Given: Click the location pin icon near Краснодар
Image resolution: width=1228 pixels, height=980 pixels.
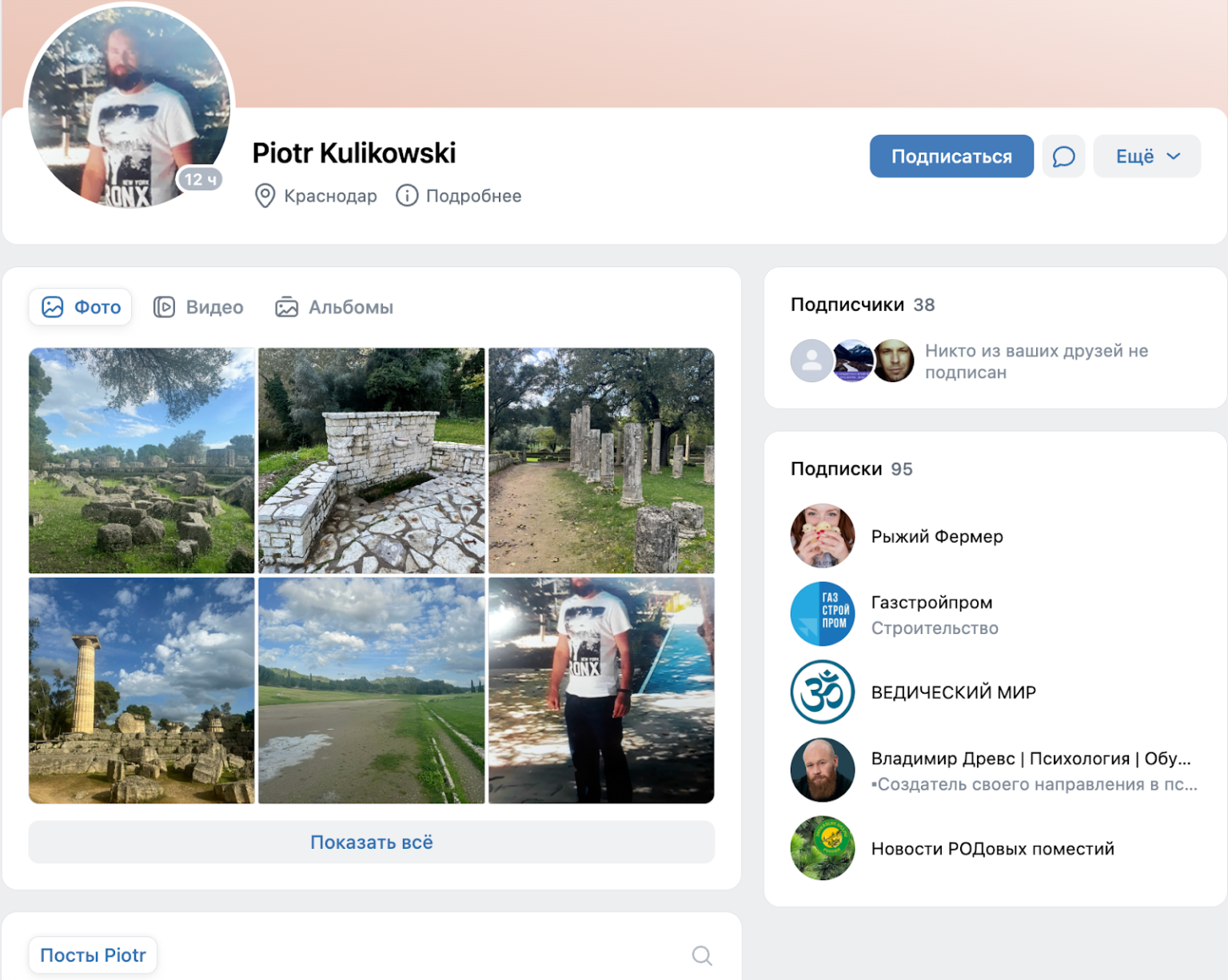Looking at the screenshot, I should [x=265, y=196].
